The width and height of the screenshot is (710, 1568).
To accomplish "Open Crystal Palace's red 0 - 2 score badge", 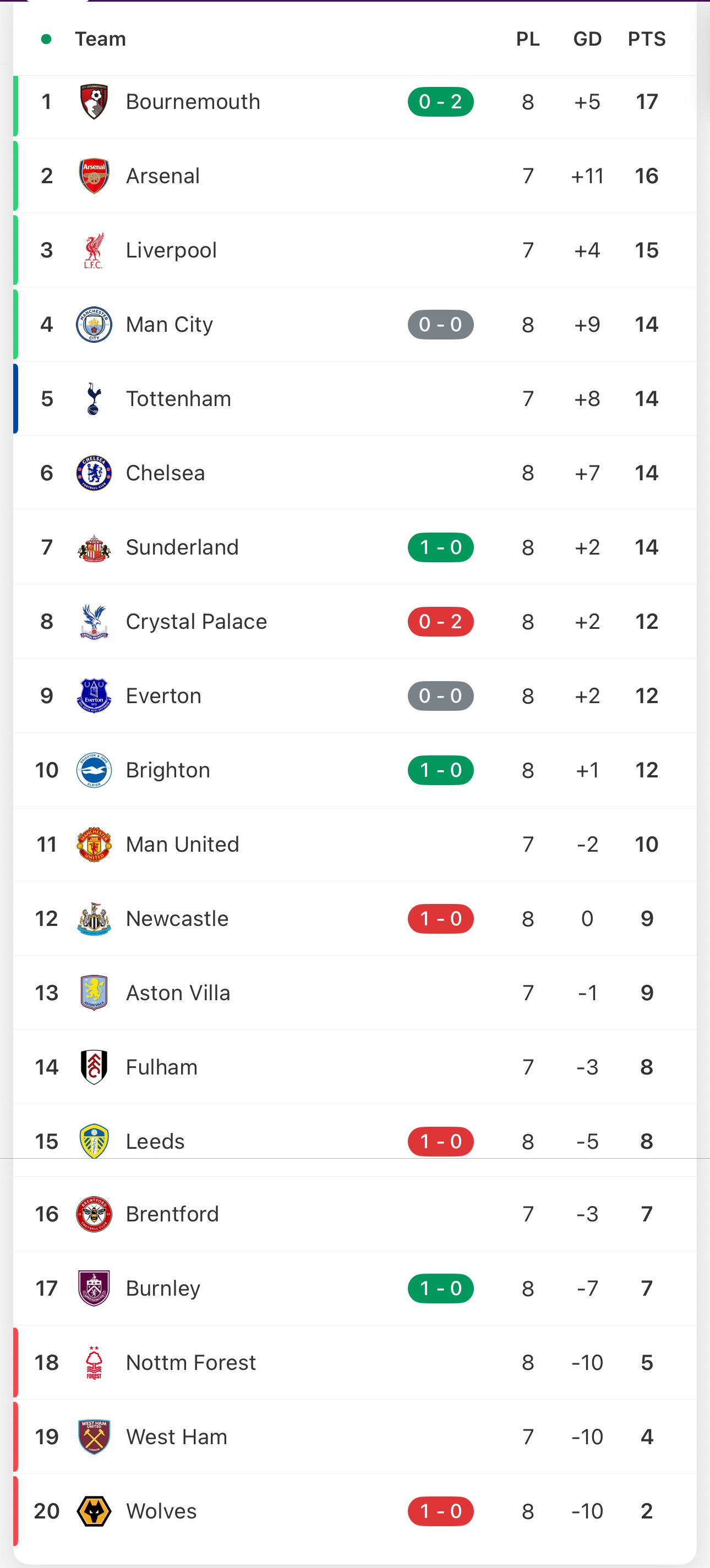I will pyautogui.click(x=440, y=622).
